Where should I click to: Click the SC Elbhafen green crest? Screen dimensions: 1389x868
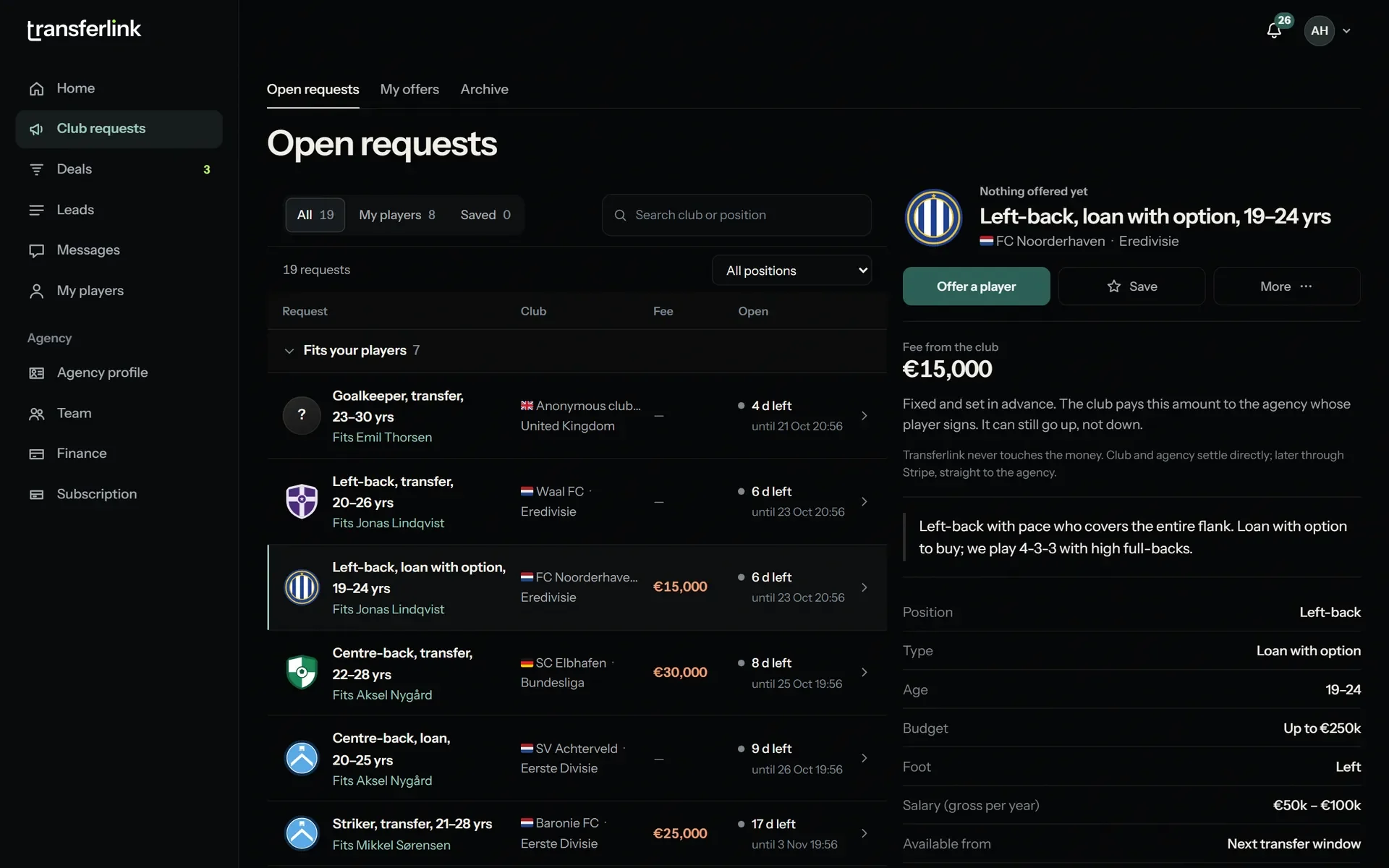click(302, 672)
